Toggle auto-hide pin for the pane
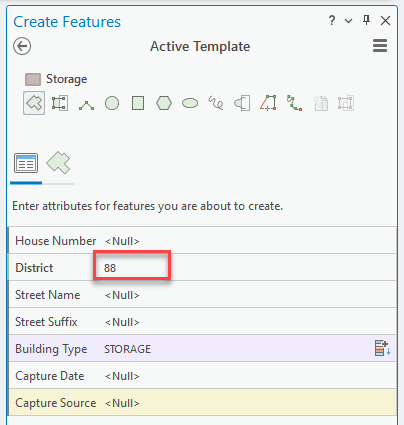The width and height of the screenshot is (404, 425). 367,20
